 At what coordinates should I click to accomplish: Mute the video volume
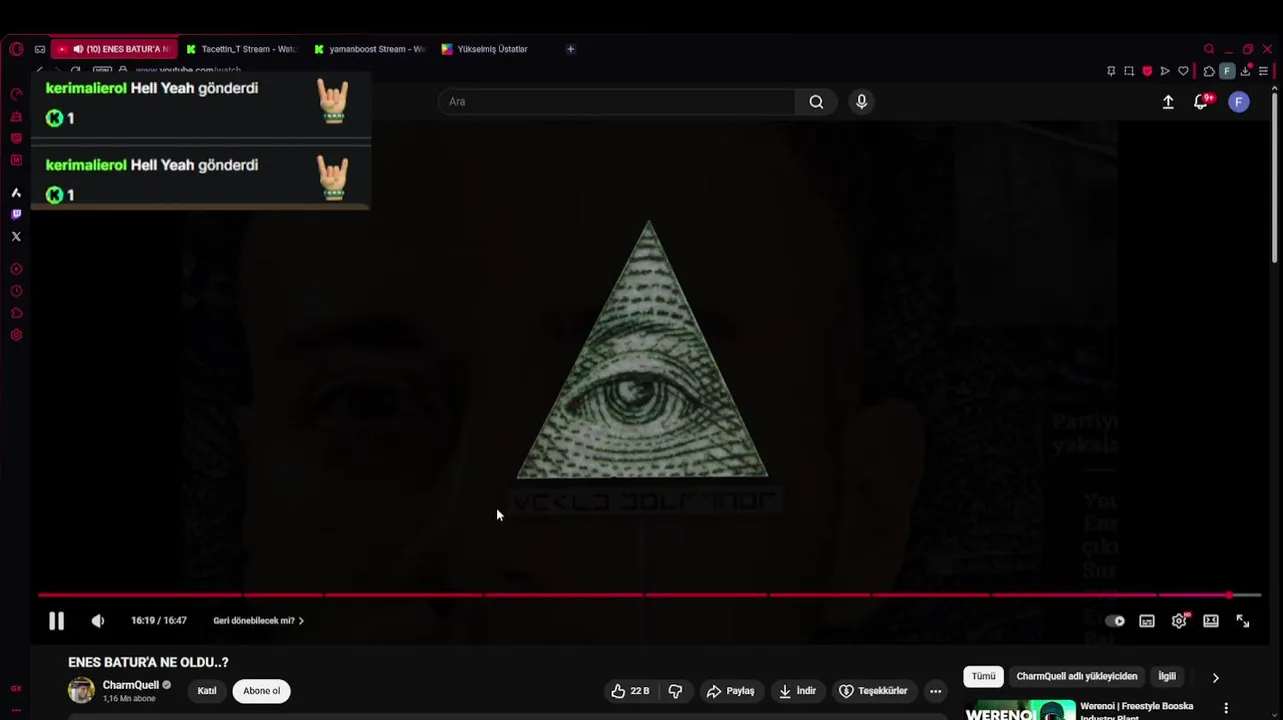(97, 621)
